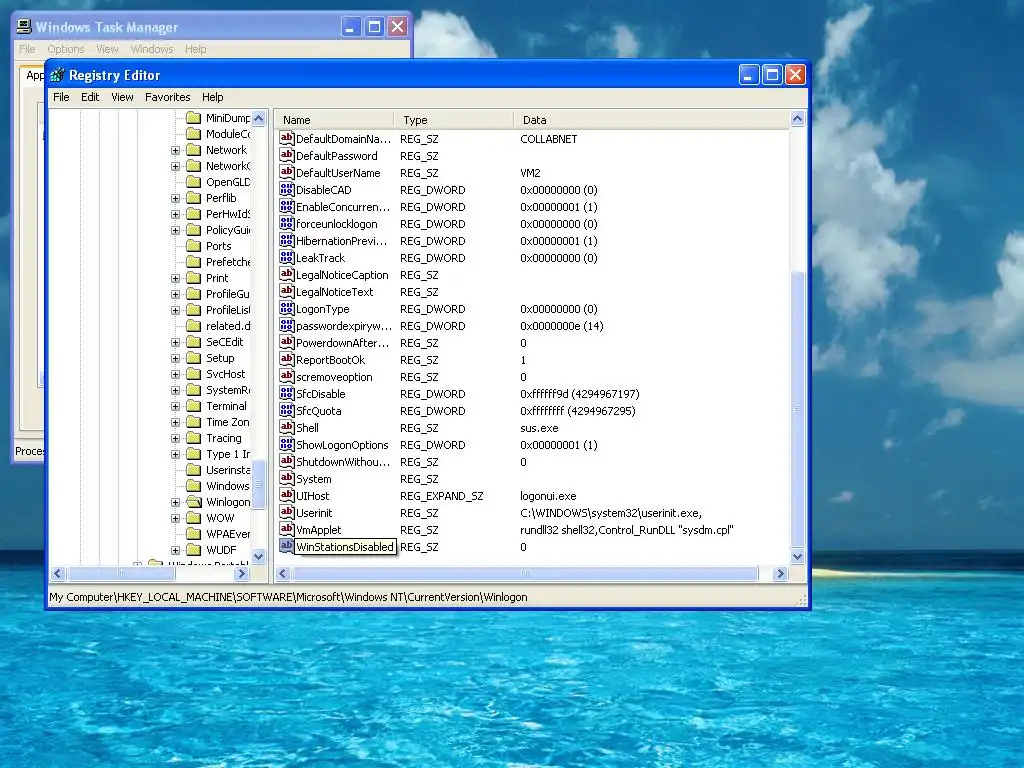Expand the SvcHost tree node

175,374
